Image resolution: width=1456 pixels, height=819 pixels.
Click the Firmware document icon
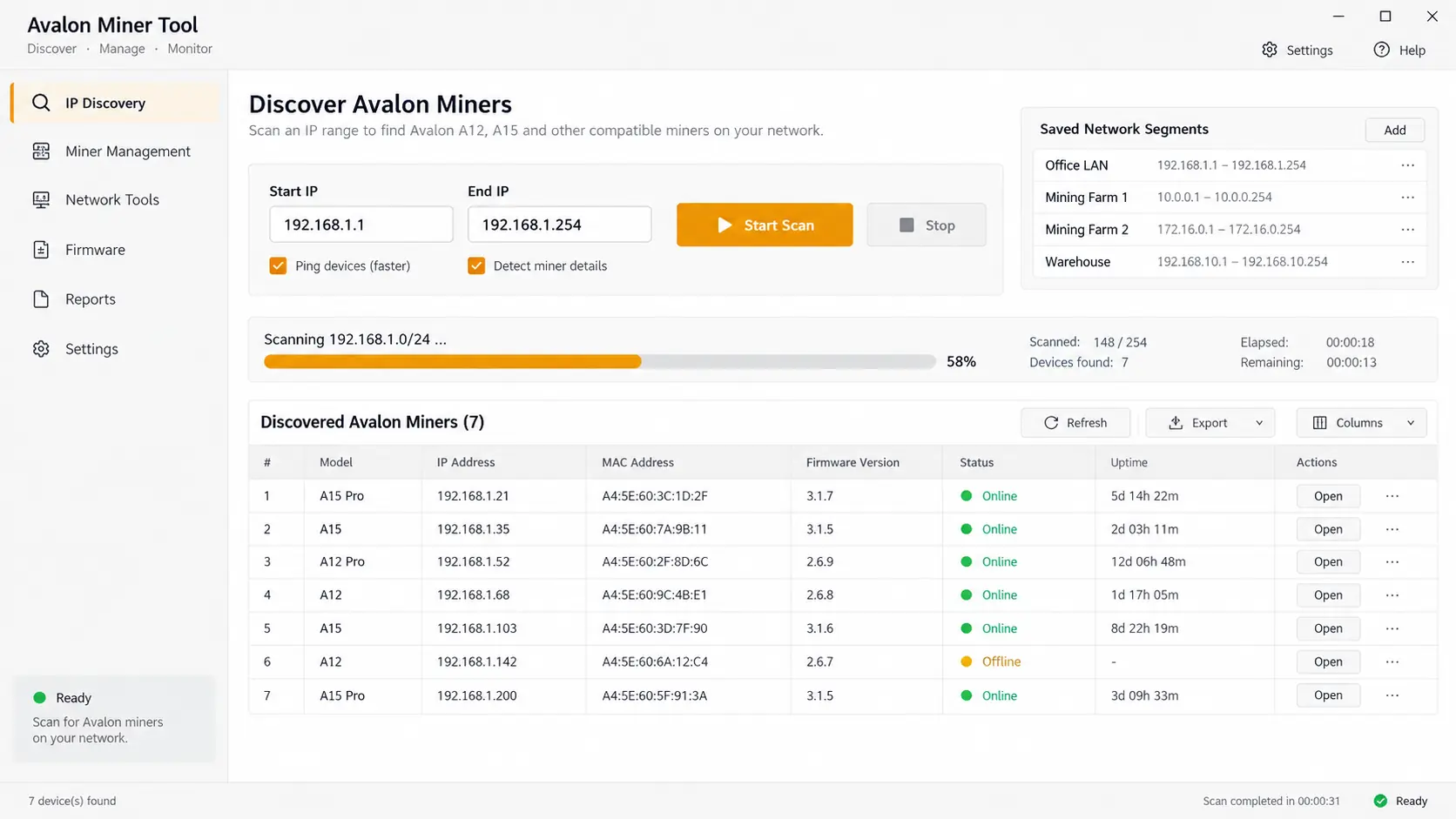click(x=41, y=250)
